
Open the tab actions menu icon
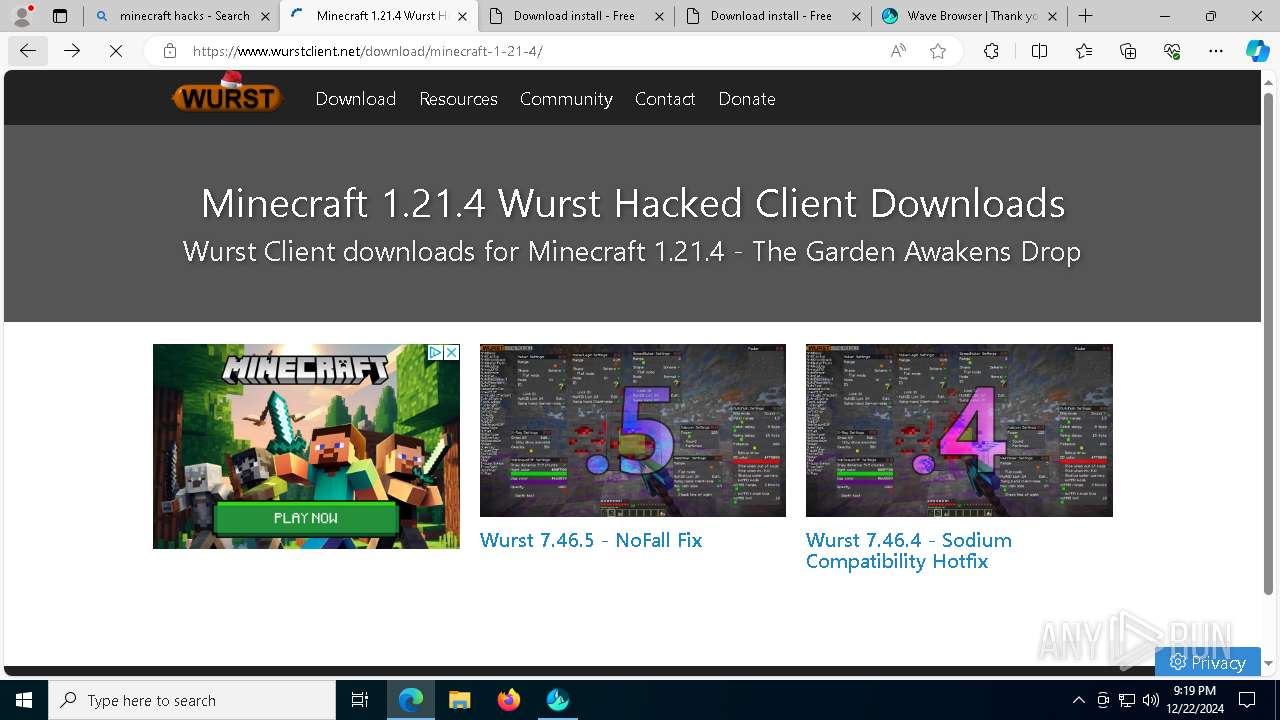pos(60,16)
